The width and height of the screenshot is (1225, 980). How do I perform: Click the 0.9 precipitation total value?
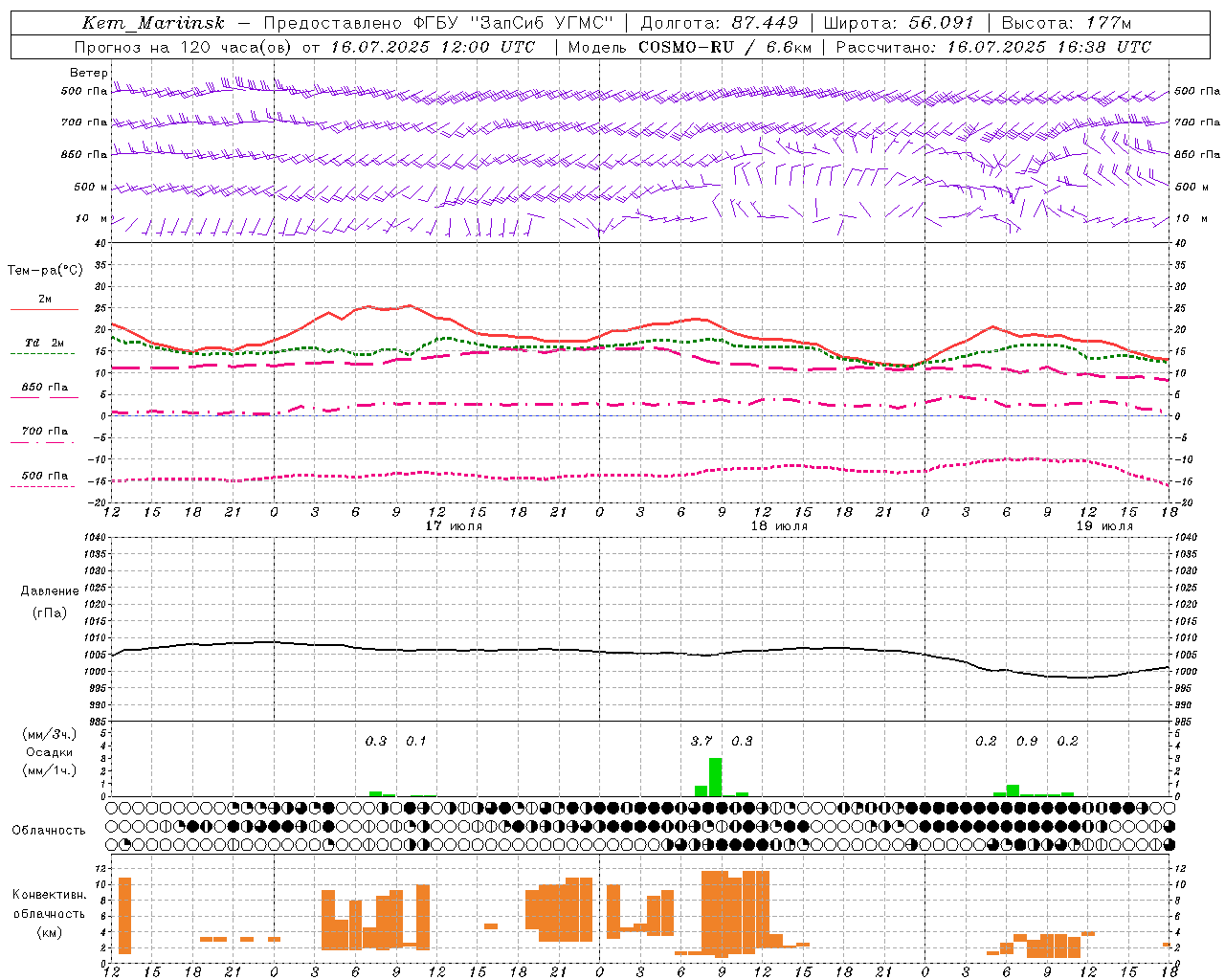click(x=1027, y=741)
